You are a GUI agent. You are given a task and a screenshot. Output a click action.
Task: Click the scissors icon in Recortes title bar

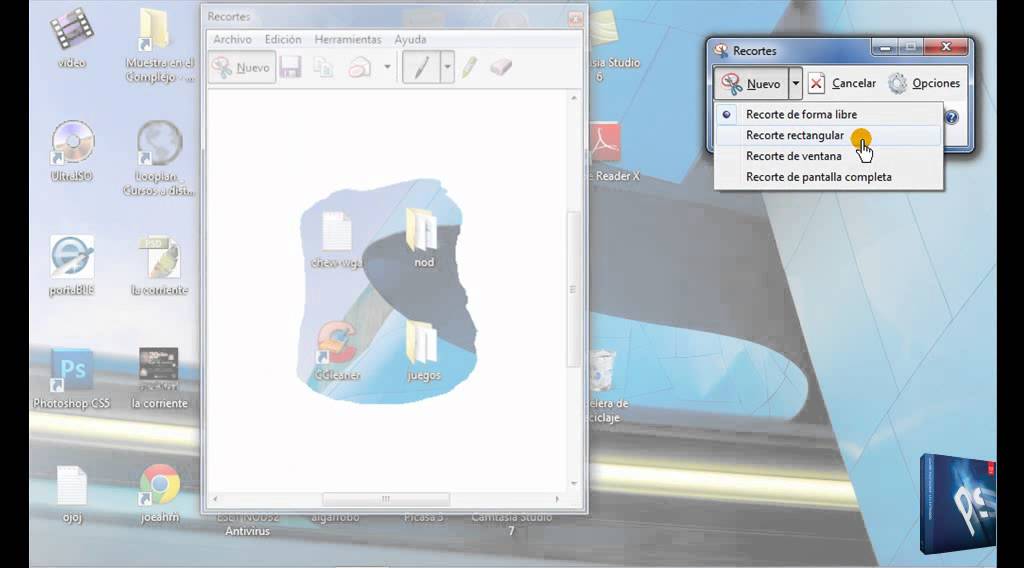click(x=722, y=50)
